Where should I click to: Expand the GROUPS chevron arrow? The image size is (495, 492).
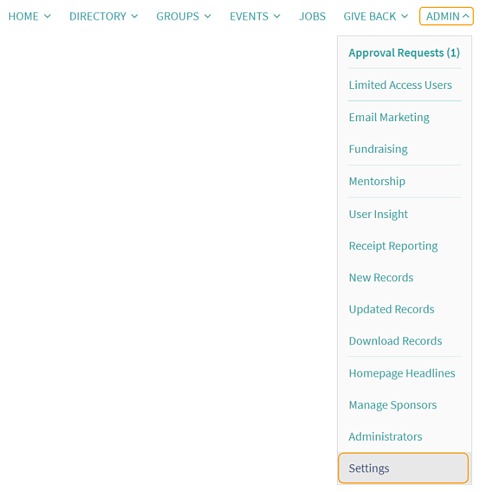(x=208, y=16)
